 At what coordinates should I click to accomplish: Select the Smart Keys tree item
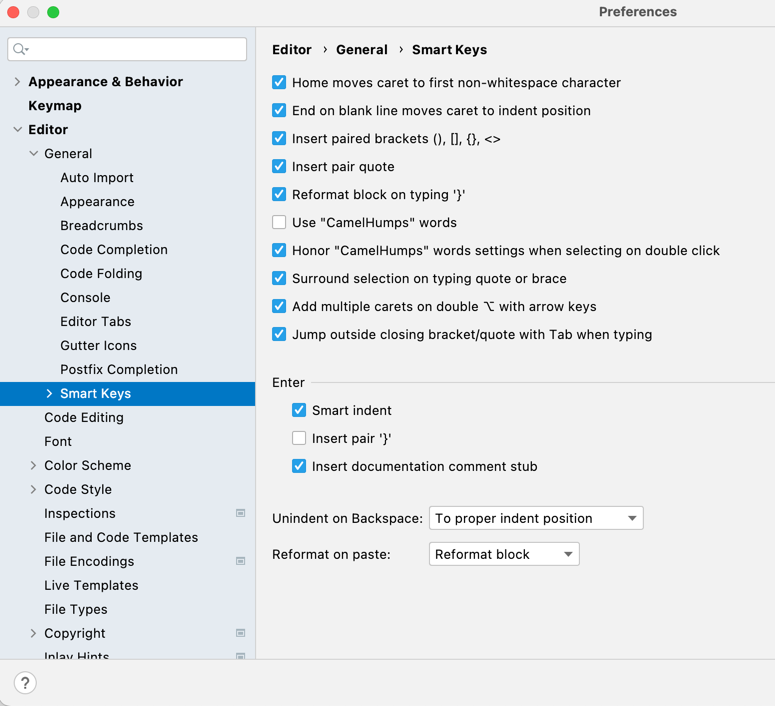[x=128, y=394]
